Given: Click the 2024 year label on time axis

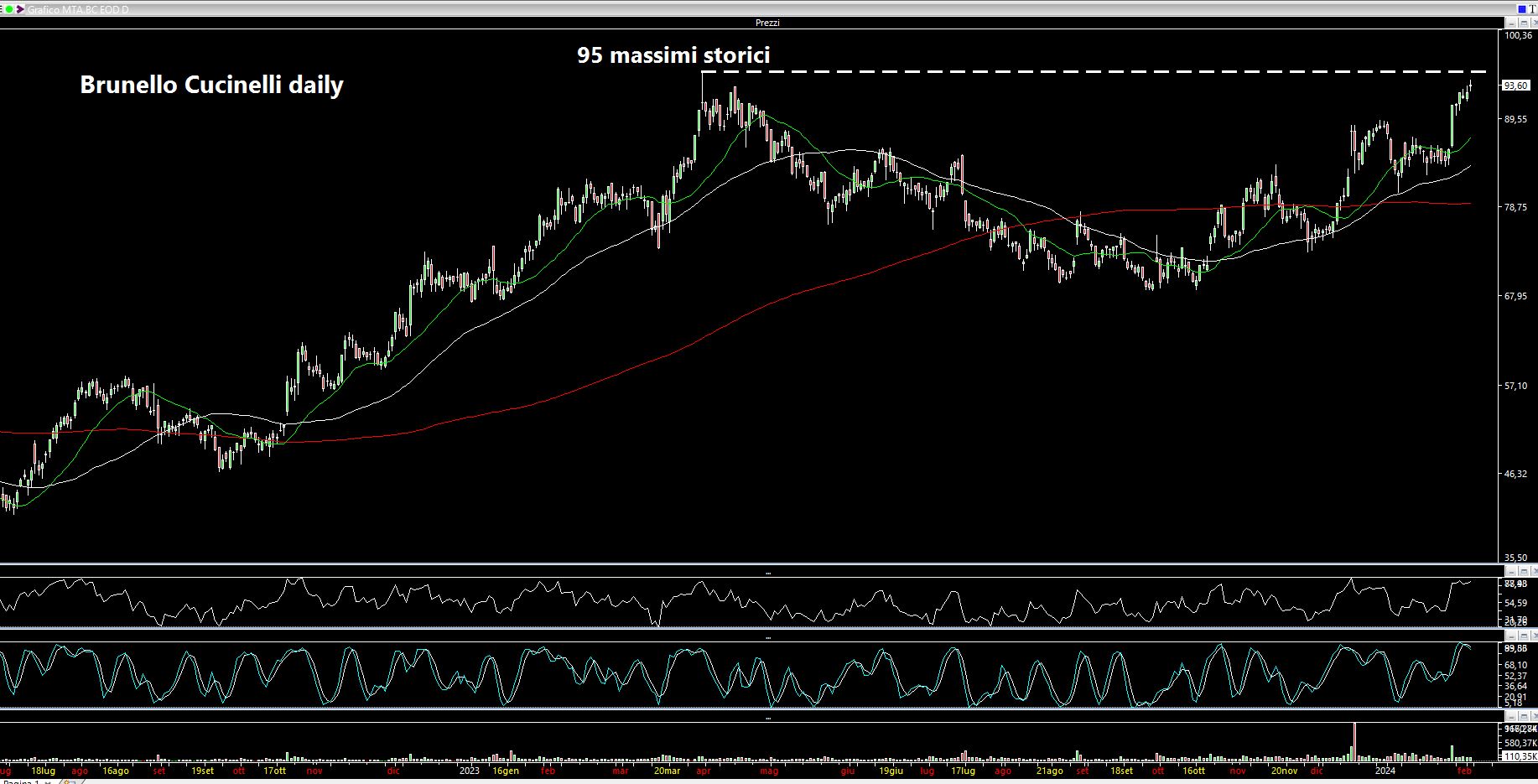Looking at the screenshot, I should coord(1385,771).
